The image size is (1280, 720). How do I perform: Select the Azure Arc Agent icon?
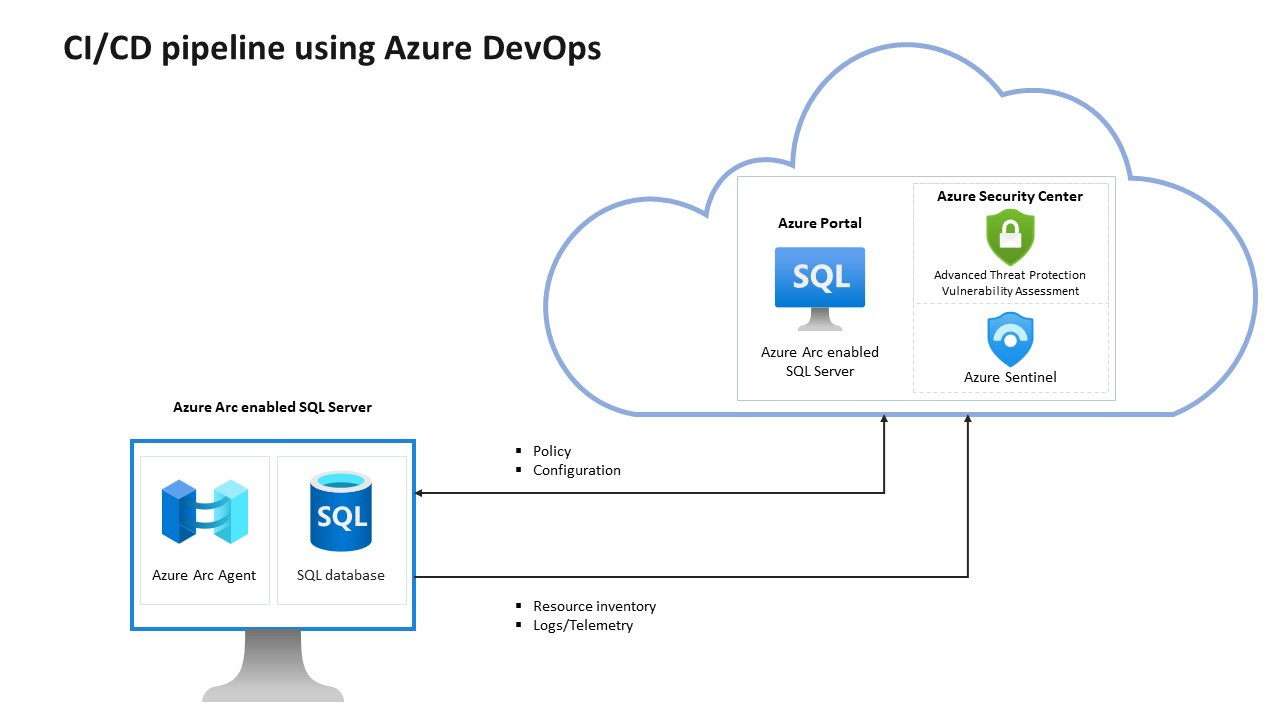pyautogui.click(x=203, y=513)
